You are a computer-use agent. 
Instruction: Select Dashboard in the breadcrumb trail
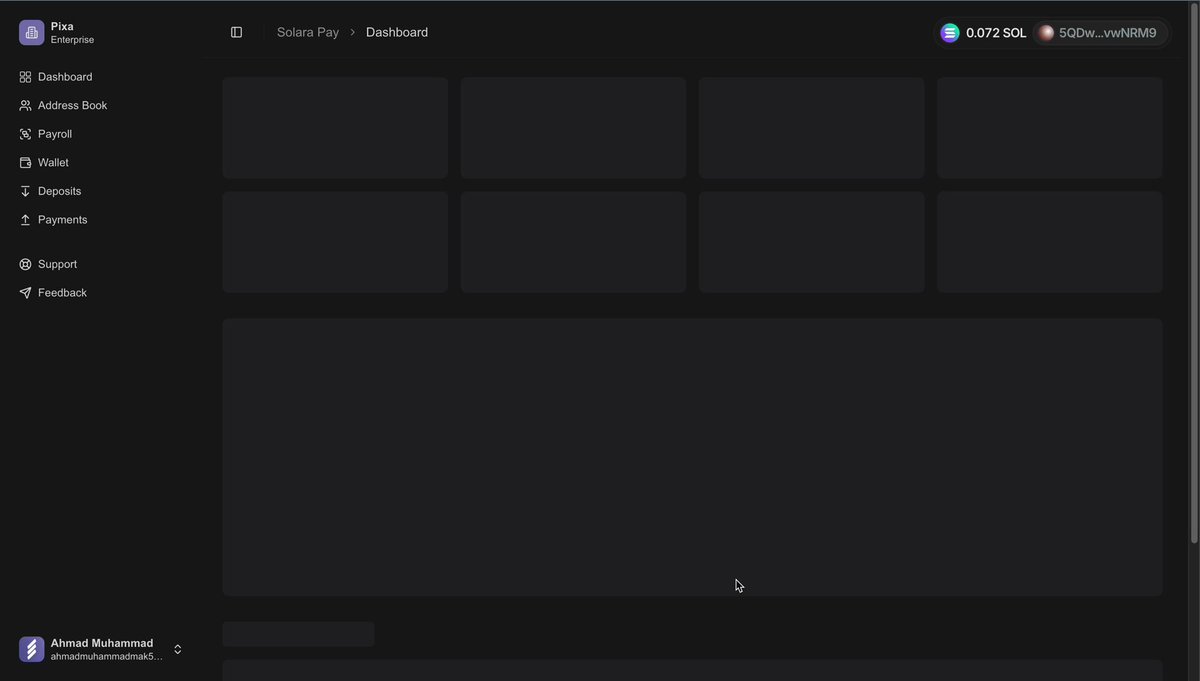(x=396, y=31)
